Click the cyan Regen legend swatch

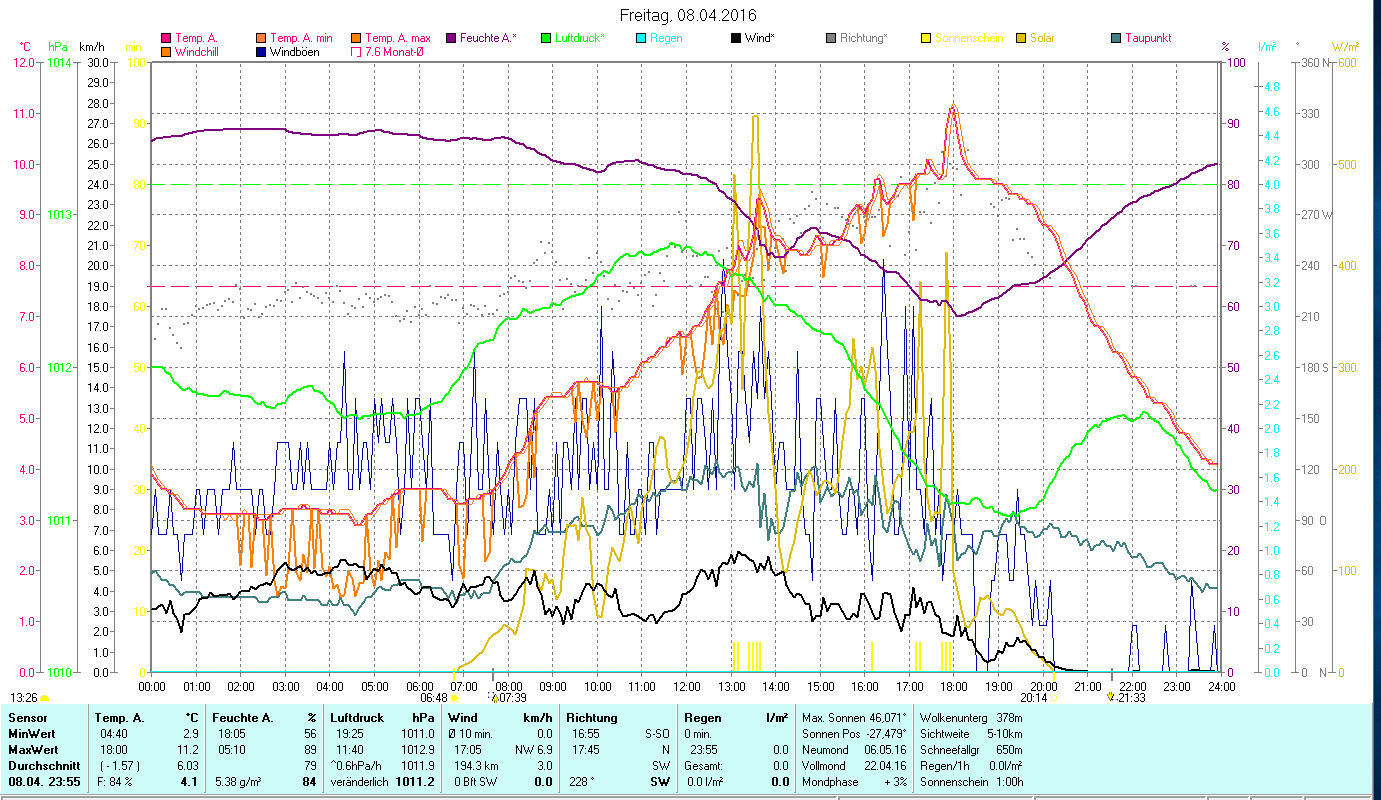[641, 39]
